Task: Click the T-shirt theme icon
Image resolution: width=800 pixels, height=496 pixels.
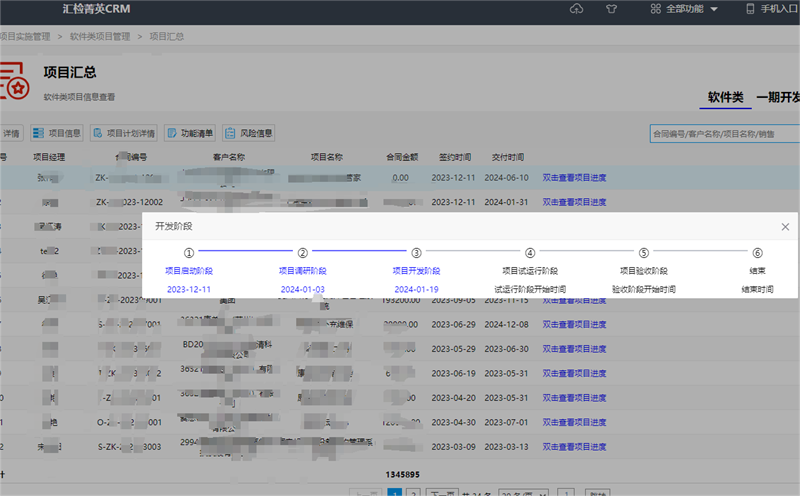Action: [x=609, y=9]
